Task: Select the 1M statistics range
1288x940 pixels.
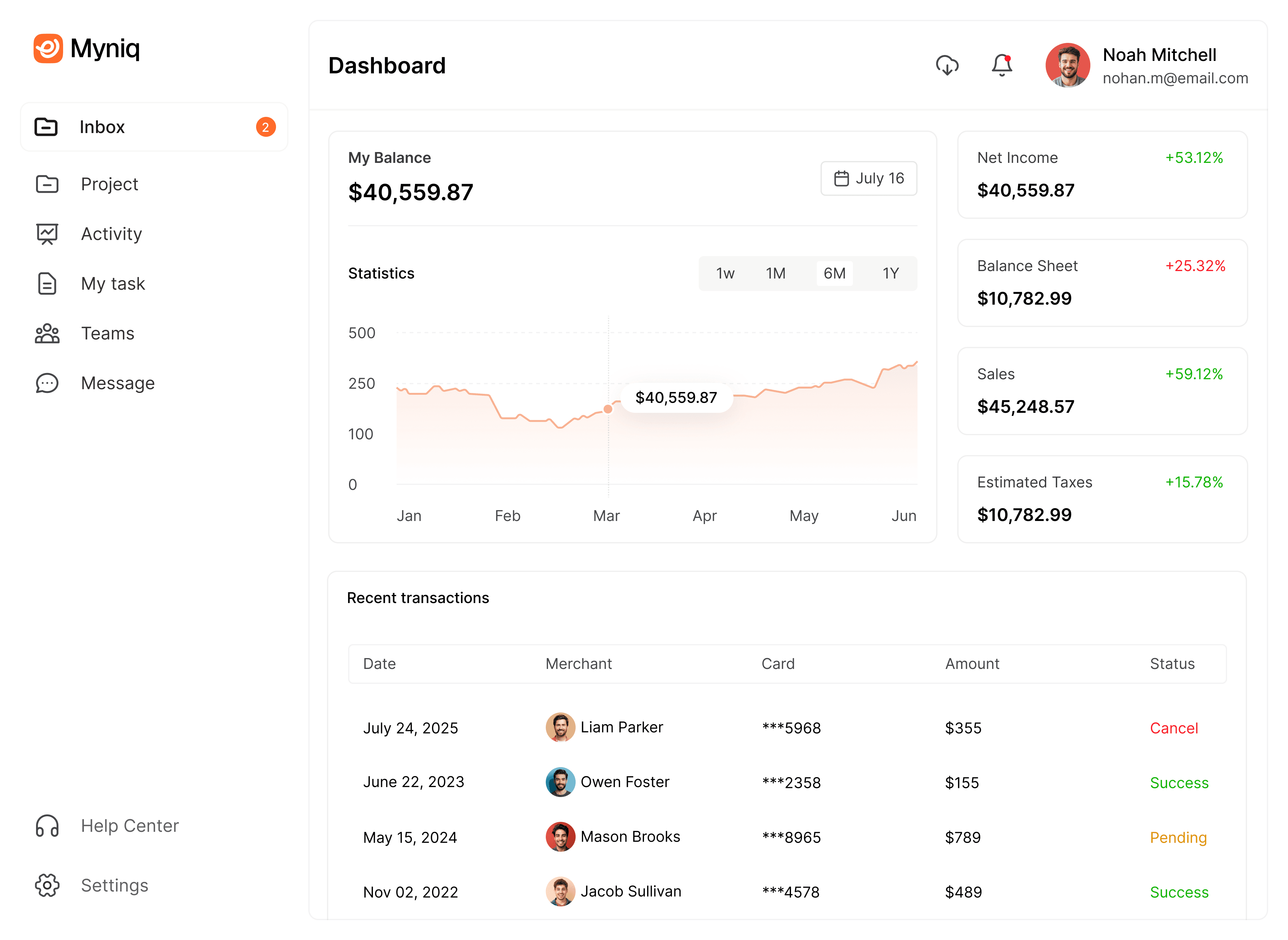Action: click(x=775, y=274)
